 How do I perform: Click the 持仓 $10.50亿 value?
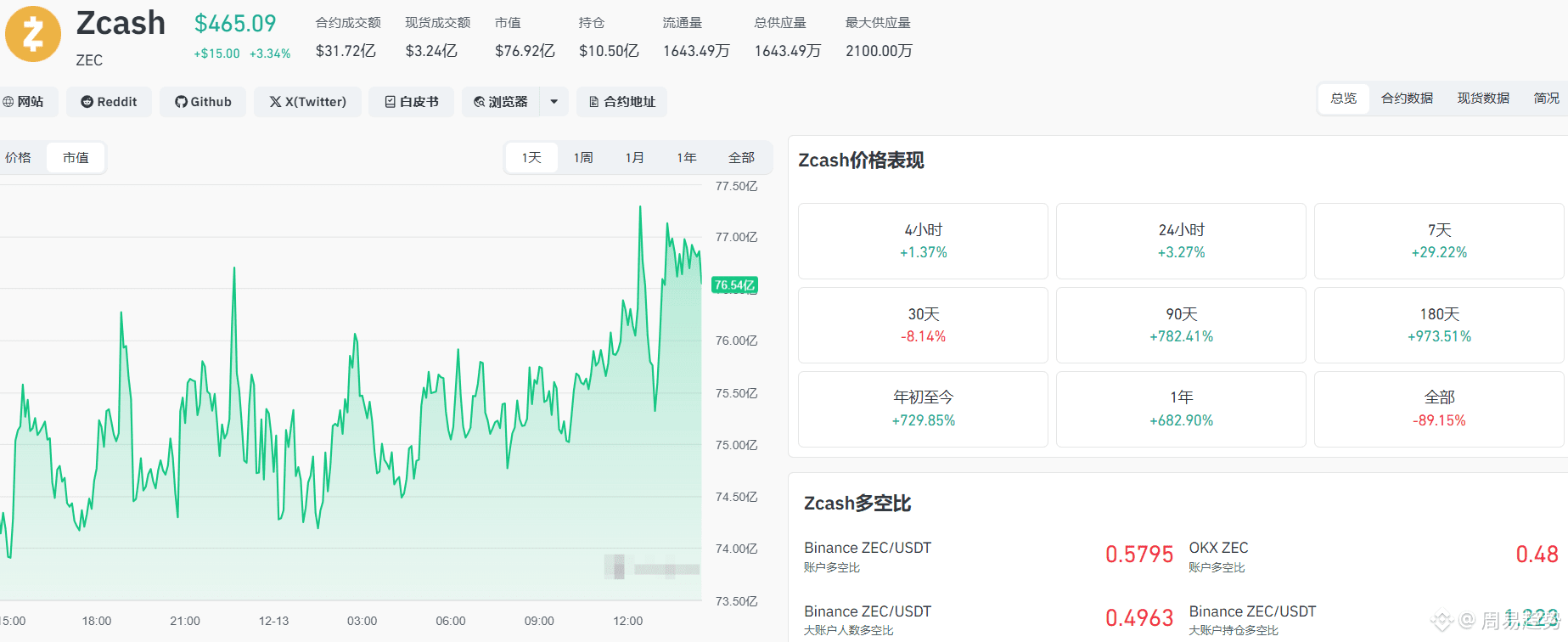(609, 51)
